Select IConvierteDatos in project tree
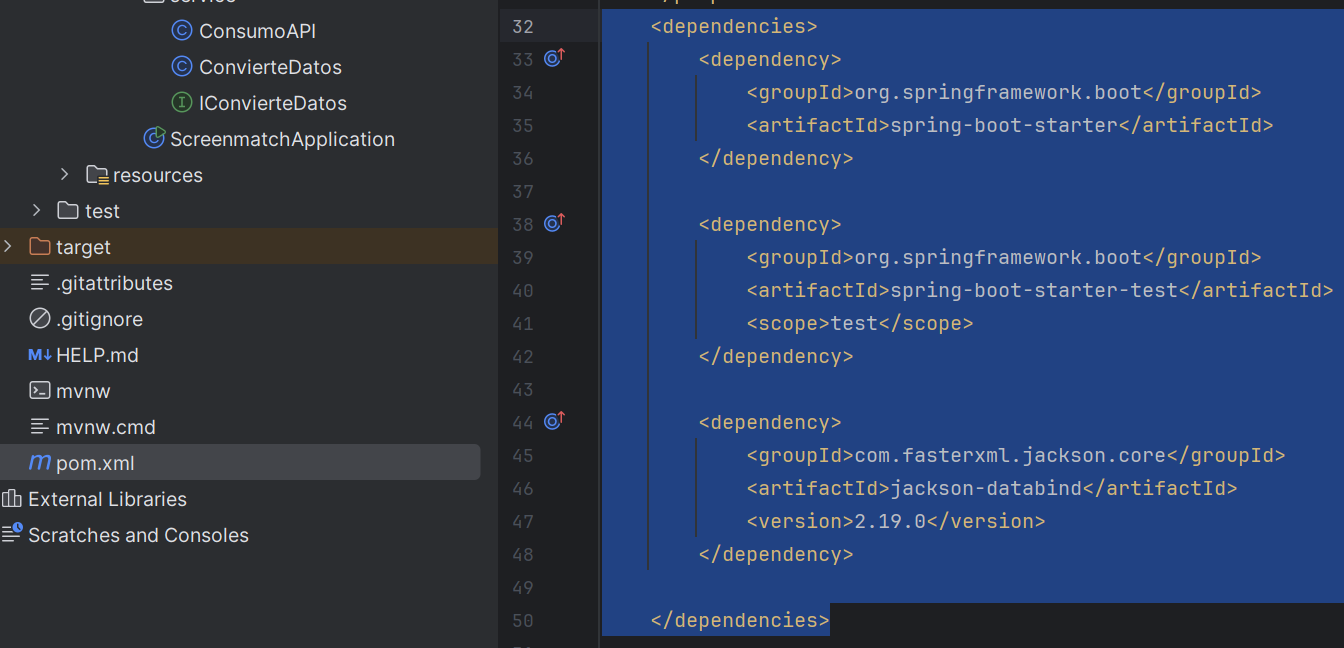1344x648 pixels. tap(273, 103)
